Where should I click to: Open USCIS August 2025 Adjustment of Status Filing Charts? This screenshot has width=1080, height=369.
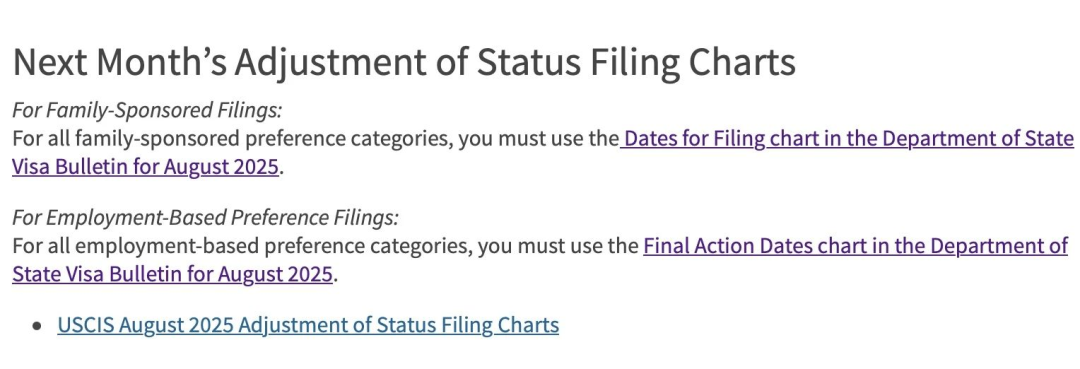(308, 325)
